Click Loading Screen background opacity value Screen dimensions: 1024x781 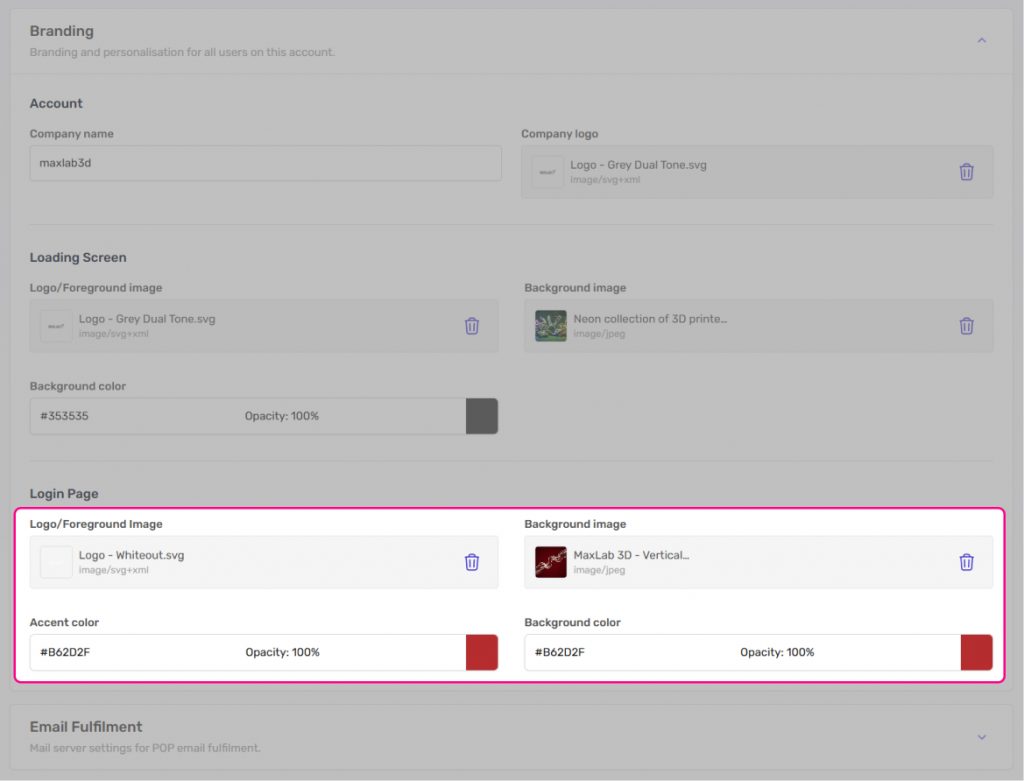click(282, 416)
